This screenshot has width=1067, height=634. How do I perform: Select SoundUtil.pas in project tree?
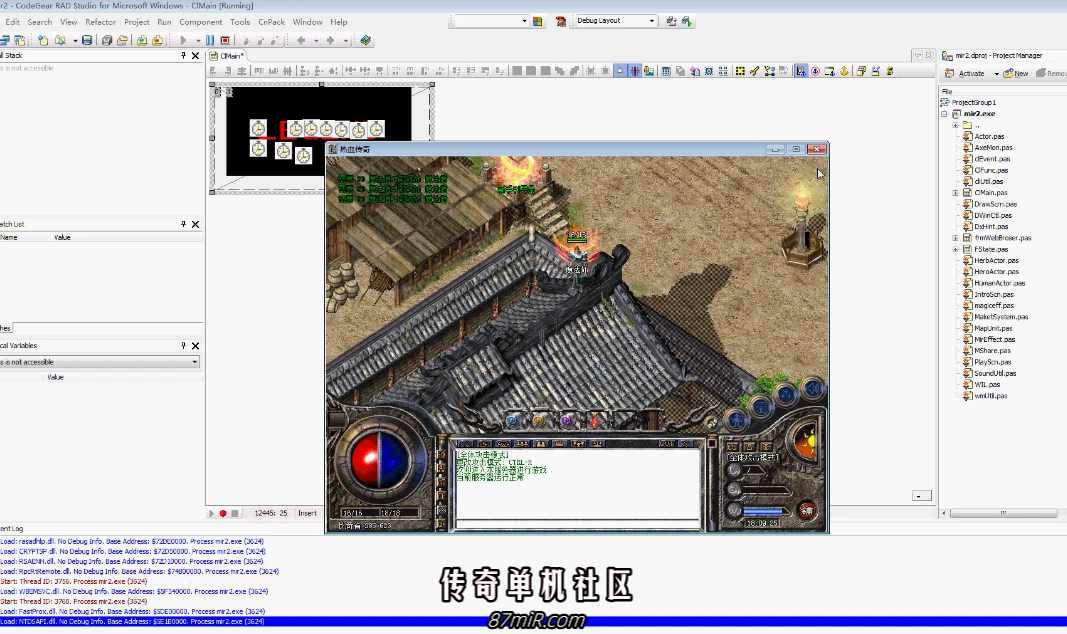(x=995, y=373)
